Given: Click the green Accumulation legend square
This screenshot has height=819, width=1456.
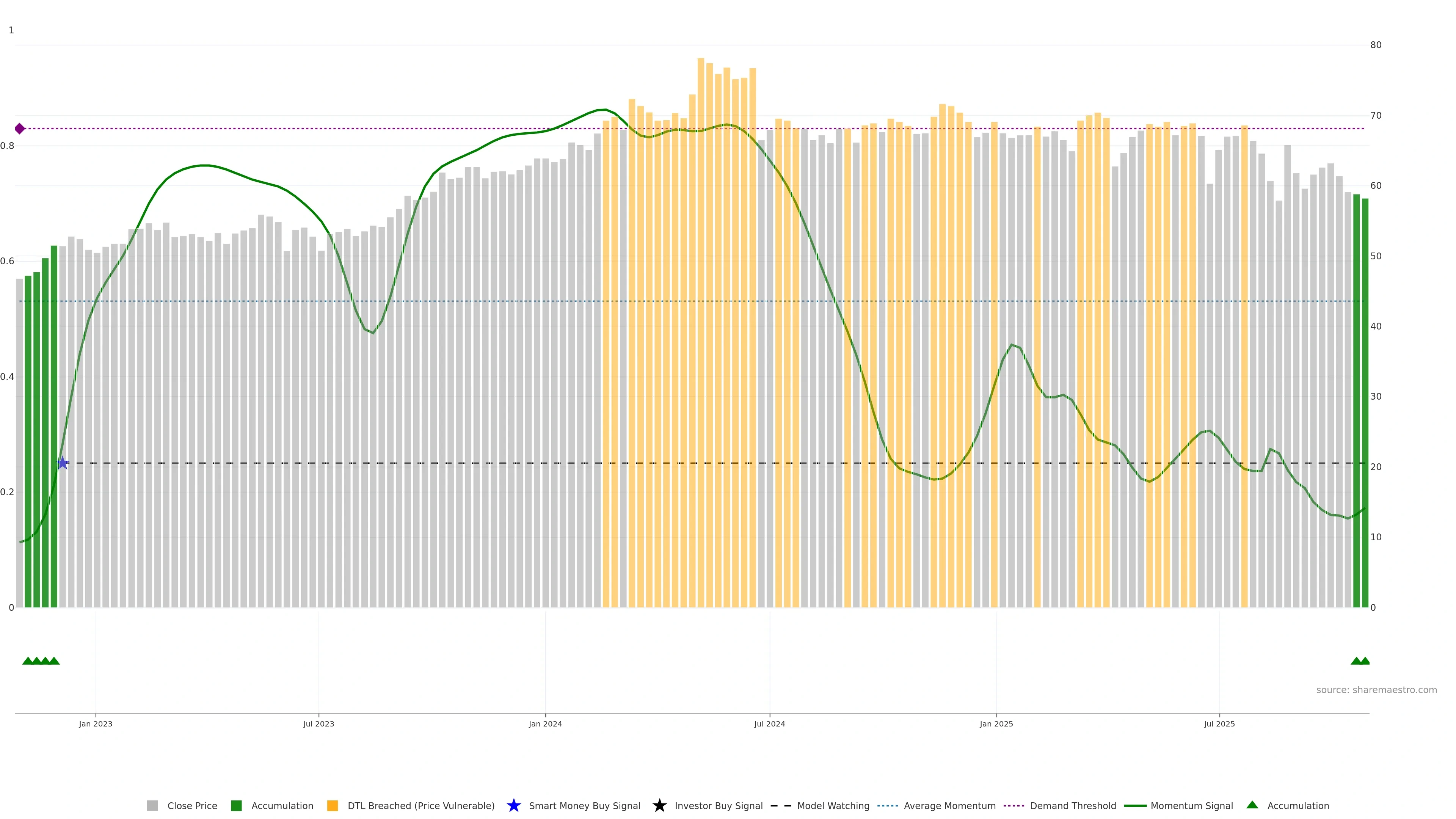Looking at the screenshot, I should [x=236, y=805].
